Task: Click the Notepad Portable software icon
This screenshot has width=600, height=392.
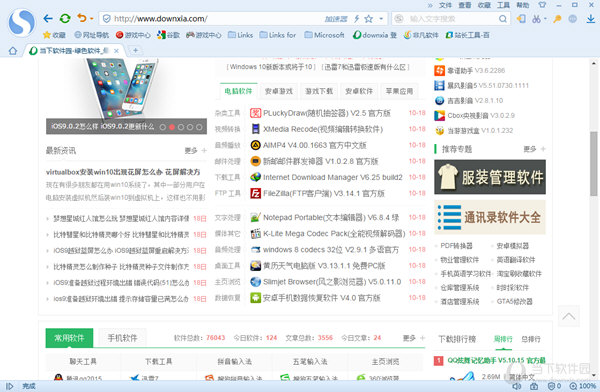Action: [255, 217]
